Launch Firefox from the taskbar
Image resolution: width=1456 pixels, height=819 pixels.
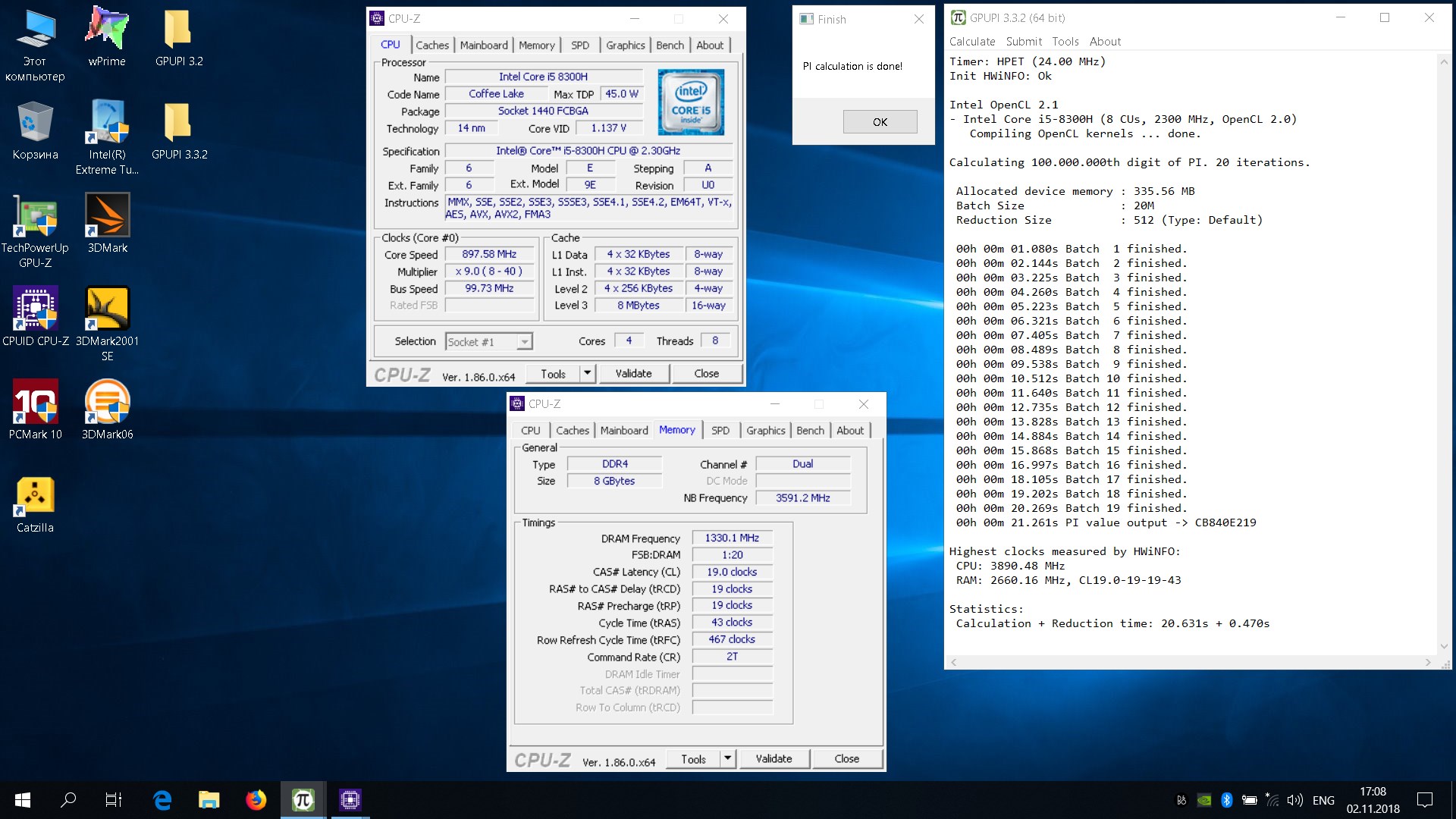256,800
